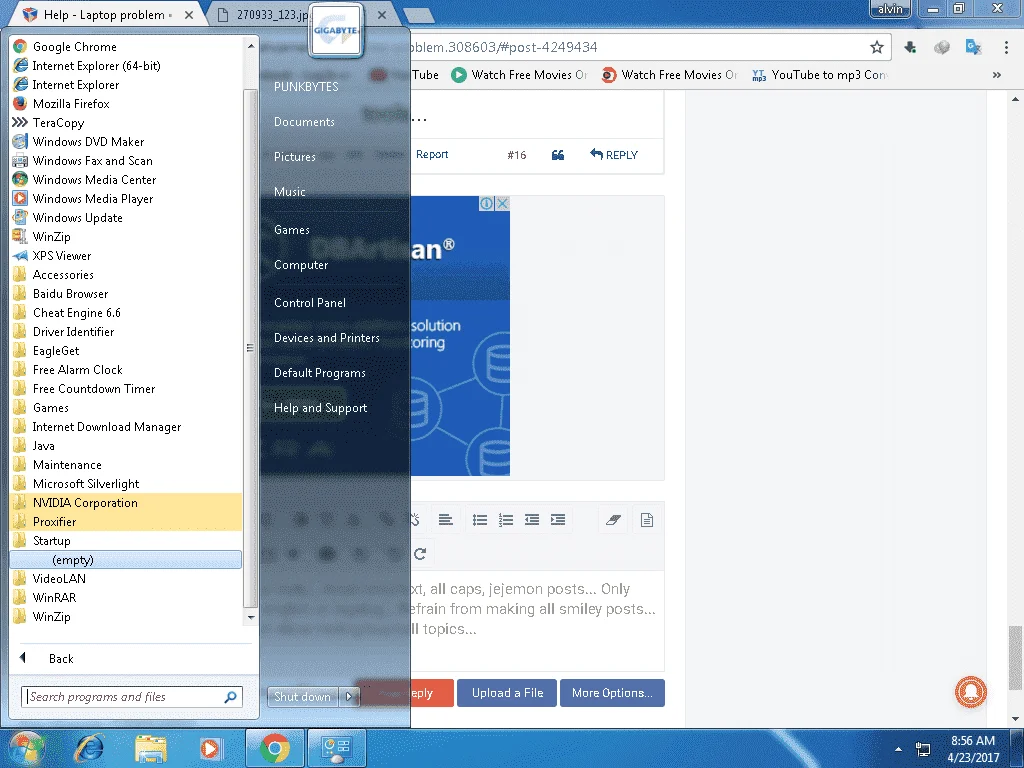This screenshot has height=768, width=1024.
Task: Open Windows Explorer from taskbar
Action: point(151,749)
